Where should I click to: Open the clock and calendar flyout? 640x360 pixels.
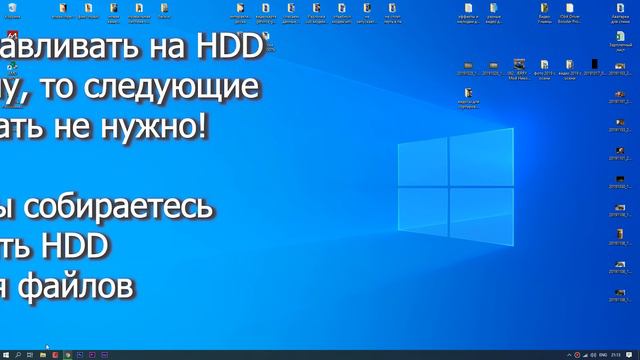[x=616, y=355]
